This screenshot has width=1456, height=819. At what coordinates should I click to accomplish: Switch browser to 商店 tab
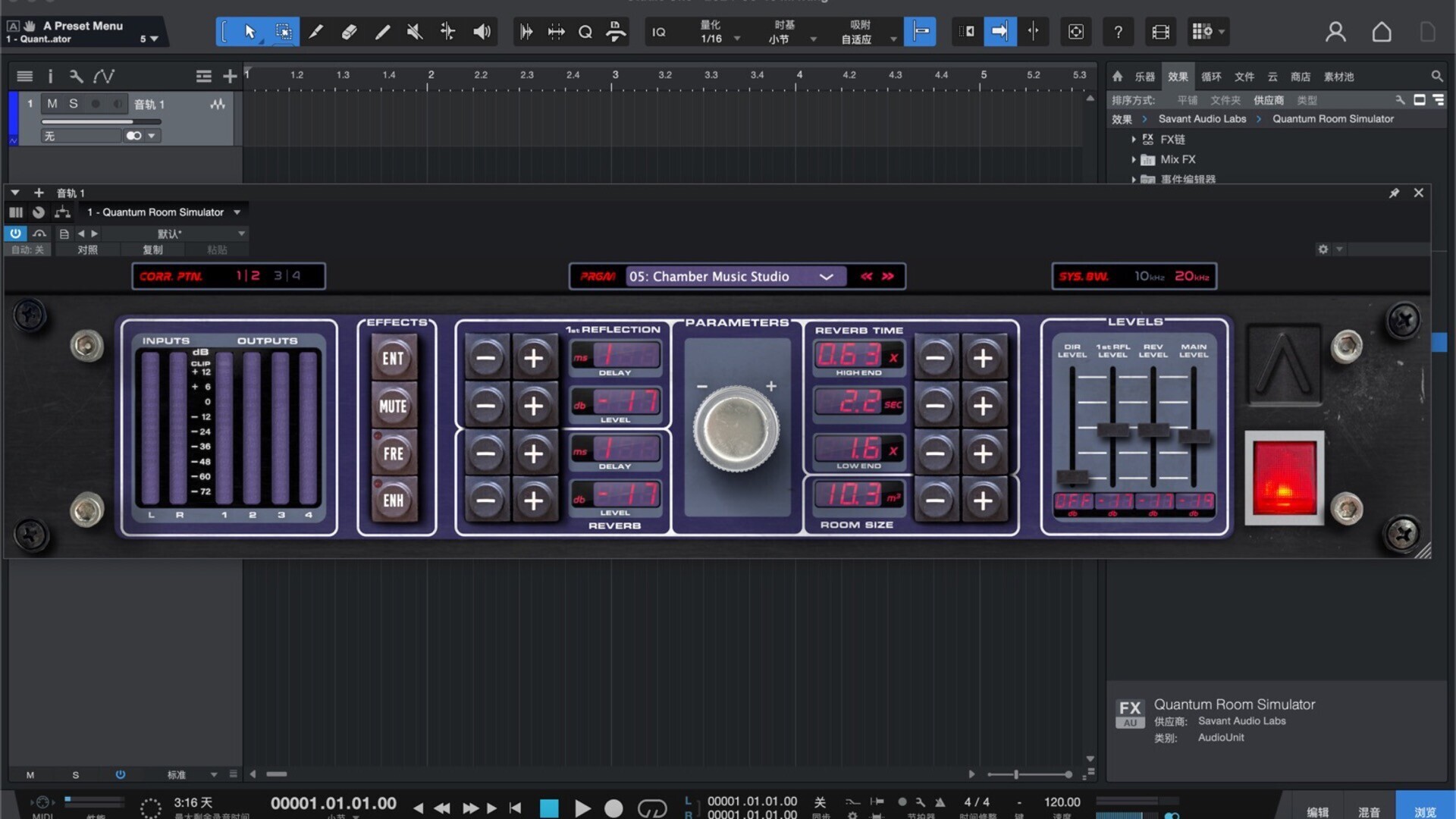coord(1301,77)
